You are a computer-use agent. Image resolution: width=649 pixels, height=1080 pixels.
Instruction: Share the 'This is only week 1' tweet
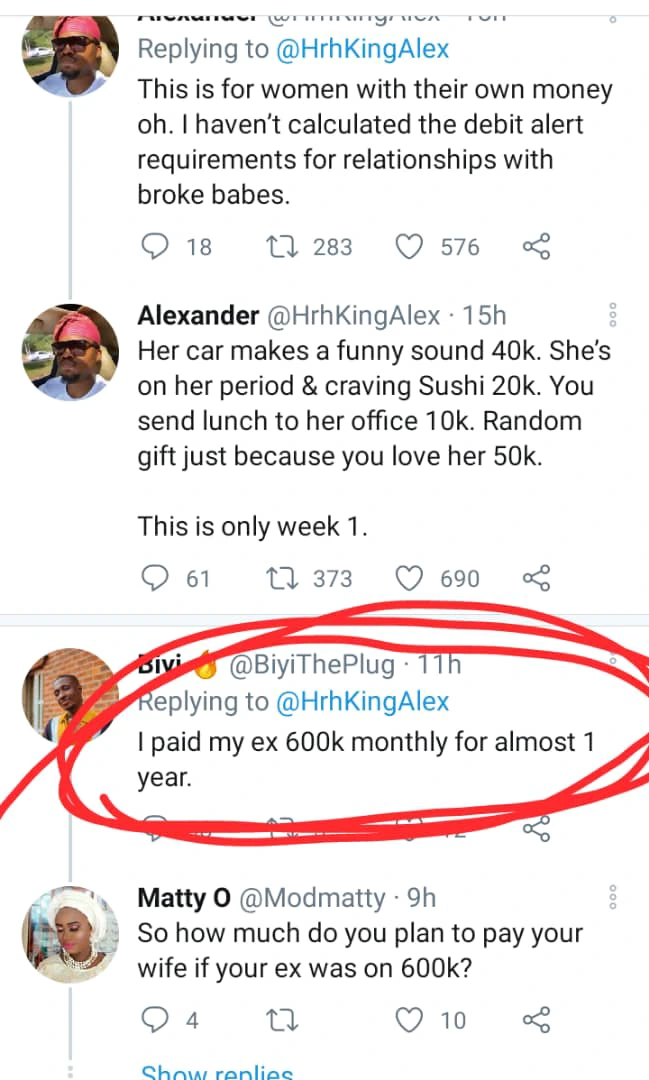(x=537, y=578)
